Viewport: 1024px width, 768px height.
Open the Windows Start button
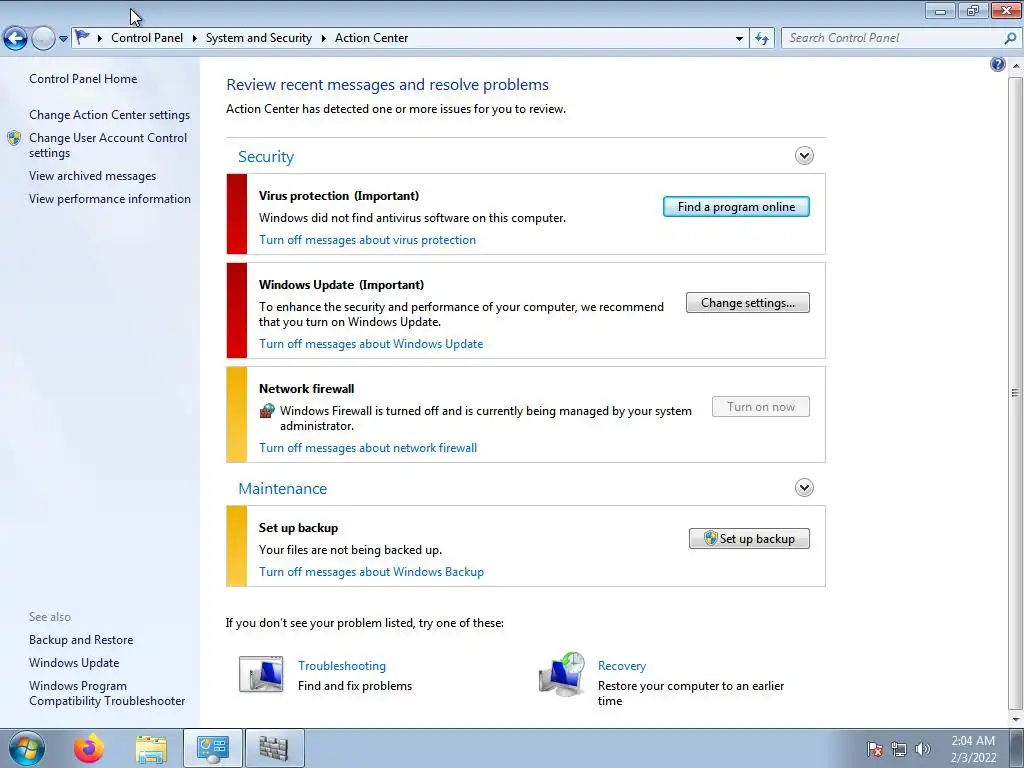pos(27,748)
